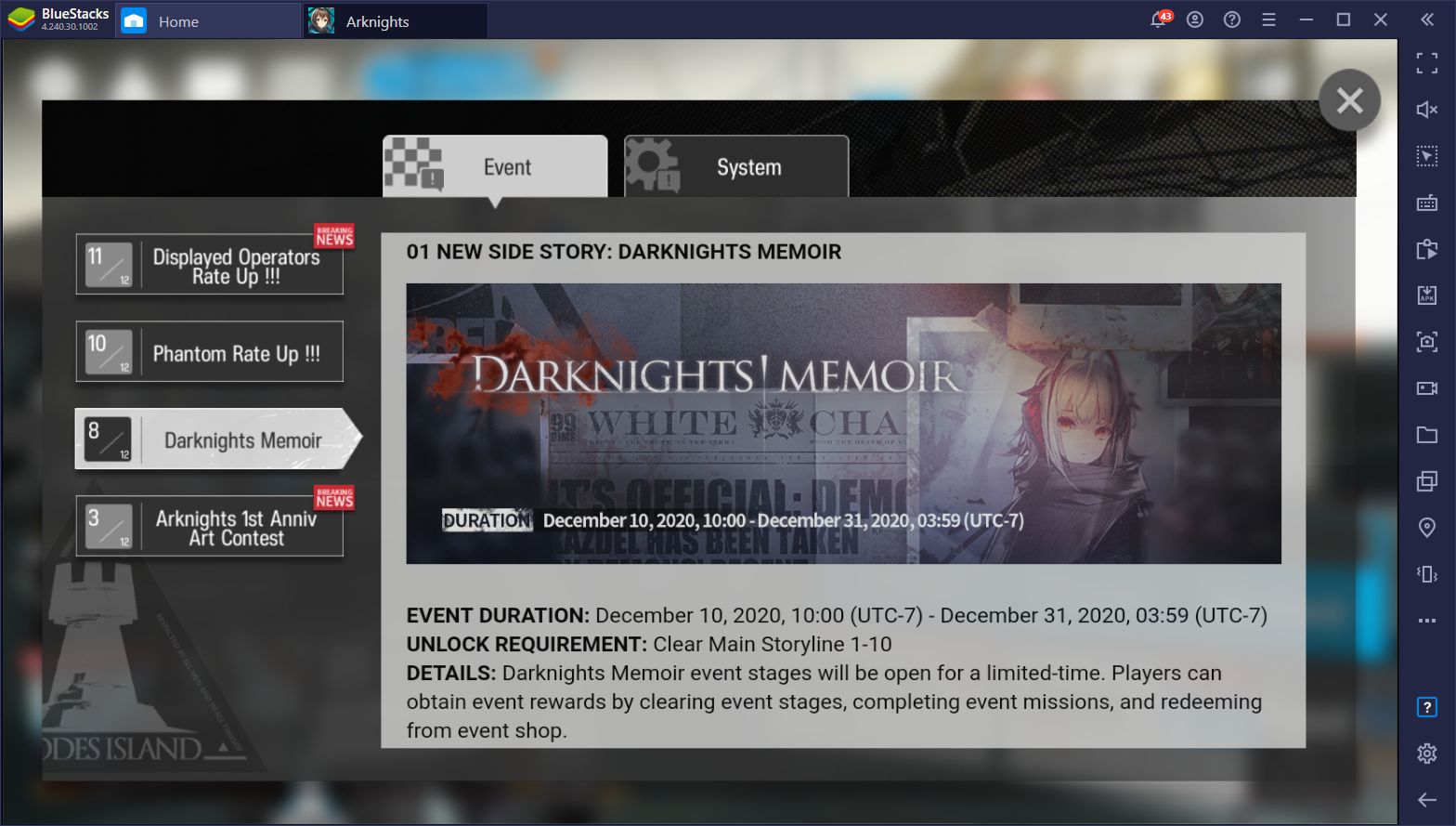Open BlueStacks hamburger menu
The width and height of the screenshot is (1456, 826).
(x=1268, y=20)
